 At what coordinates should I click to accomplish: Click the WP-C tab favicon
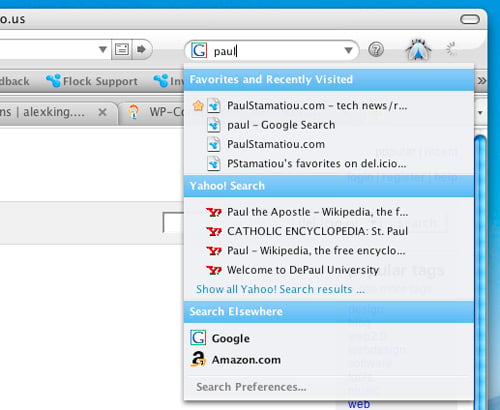(x=133, y=112)
